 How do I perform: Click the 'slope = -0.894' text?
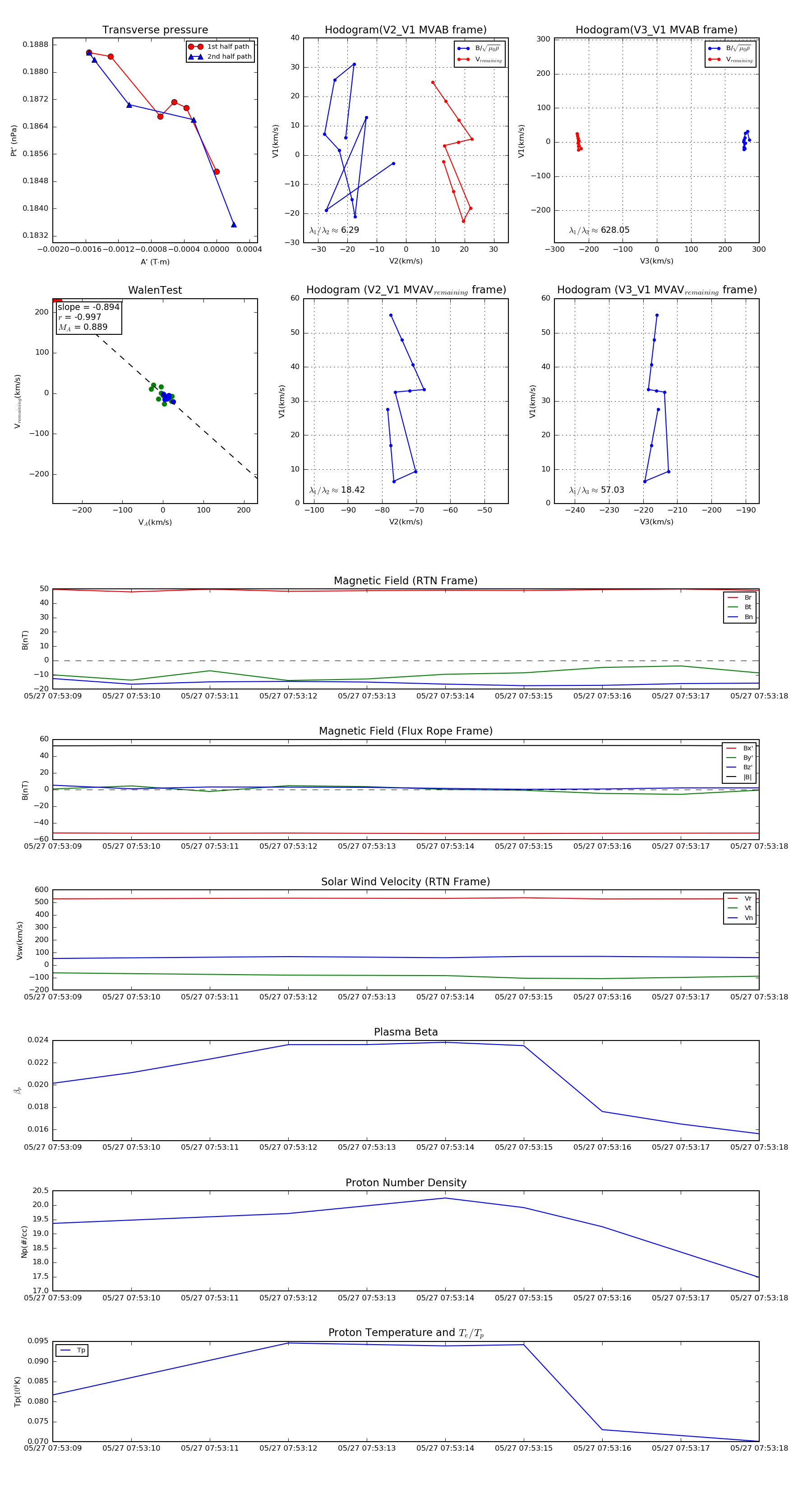point(88,307)
